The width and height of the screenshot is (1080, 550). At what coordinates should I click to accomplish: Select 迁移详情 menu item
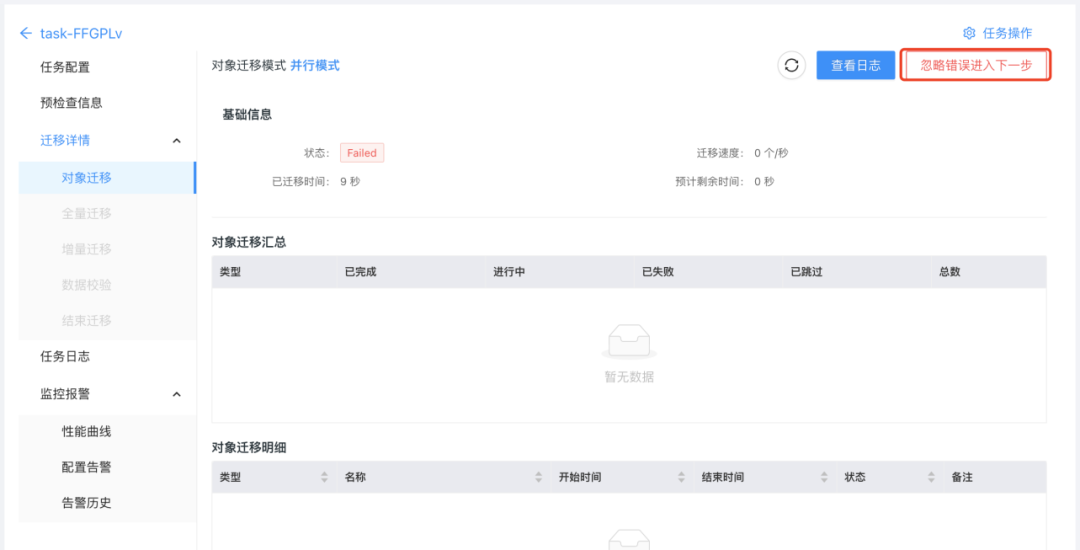[x=65, y=140]
